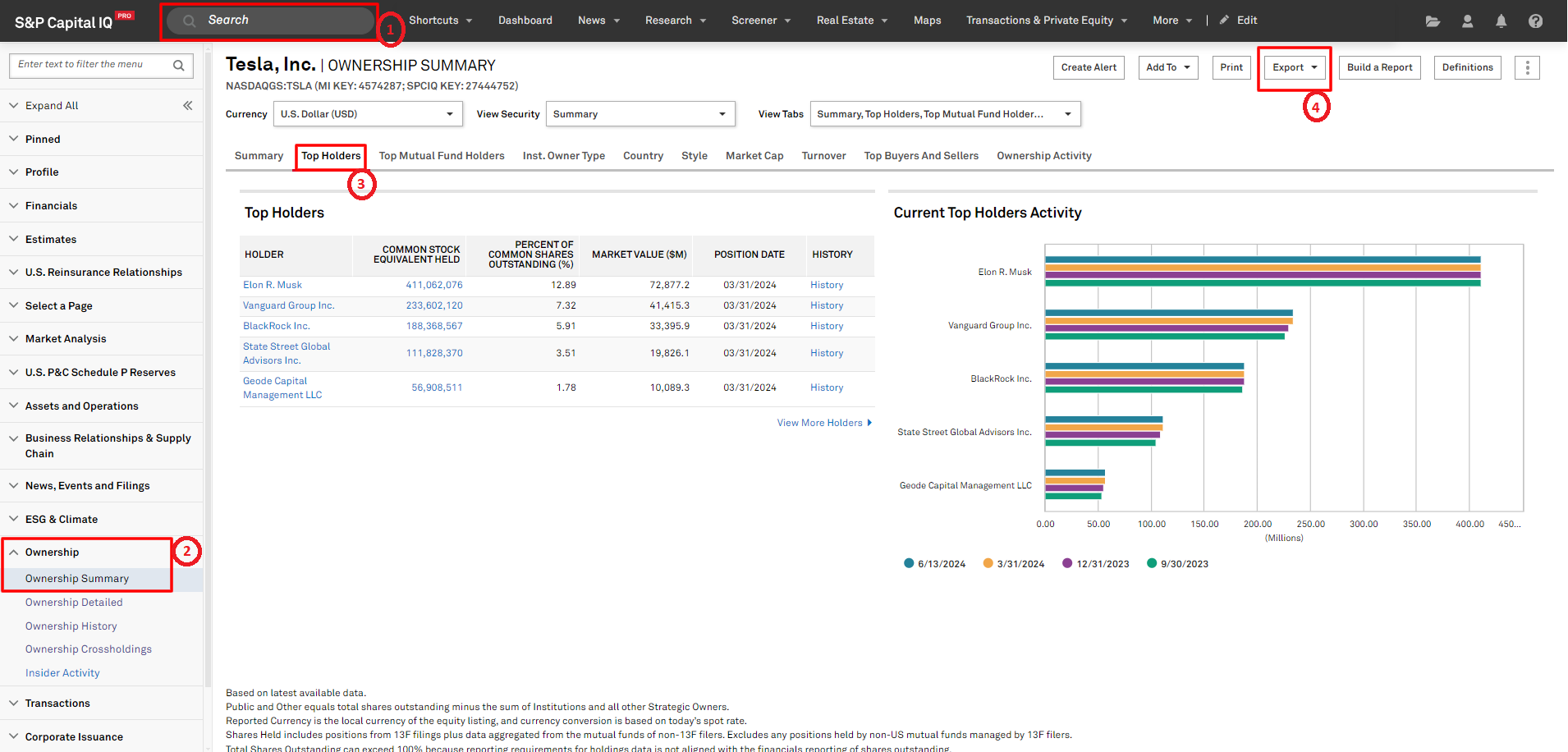Click the Print button

1231,67
